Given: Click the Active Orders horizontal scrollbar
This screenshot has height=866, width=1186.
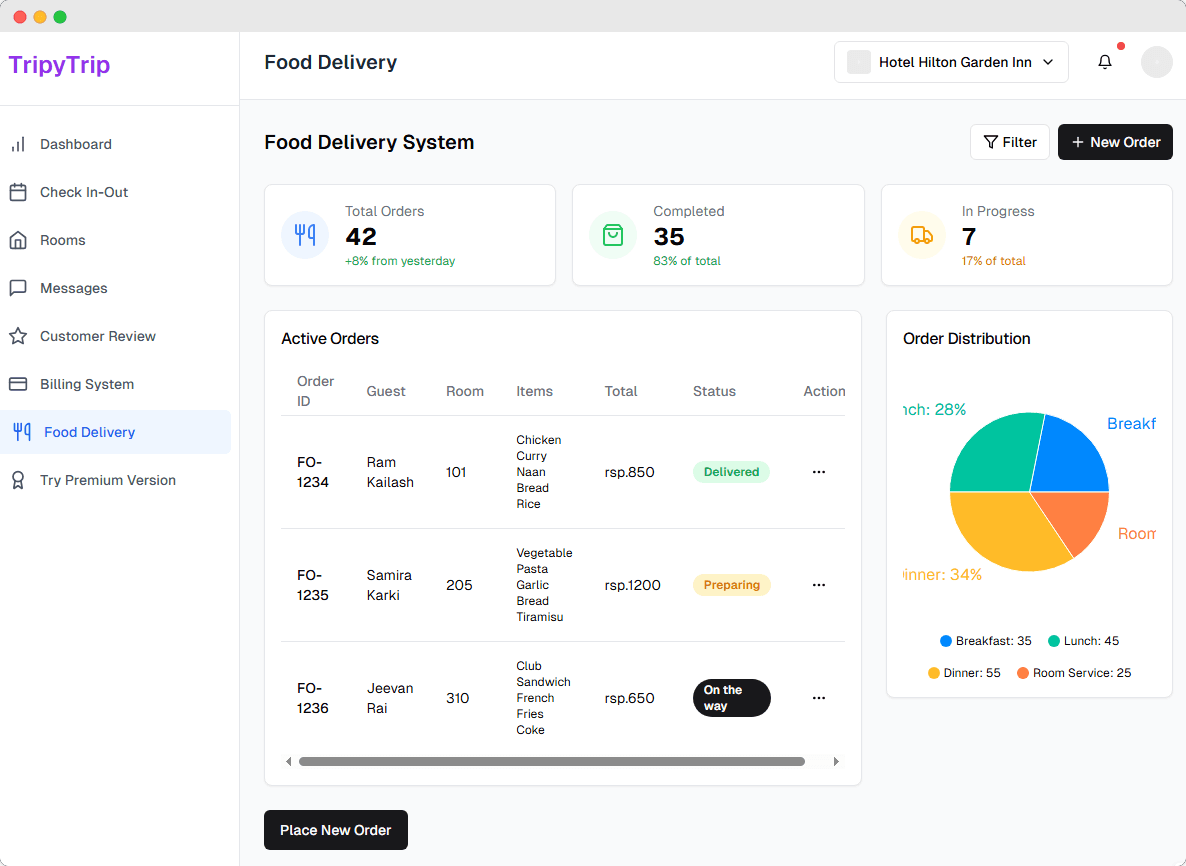Looking at the screenshot, I should tap(551, 762).
